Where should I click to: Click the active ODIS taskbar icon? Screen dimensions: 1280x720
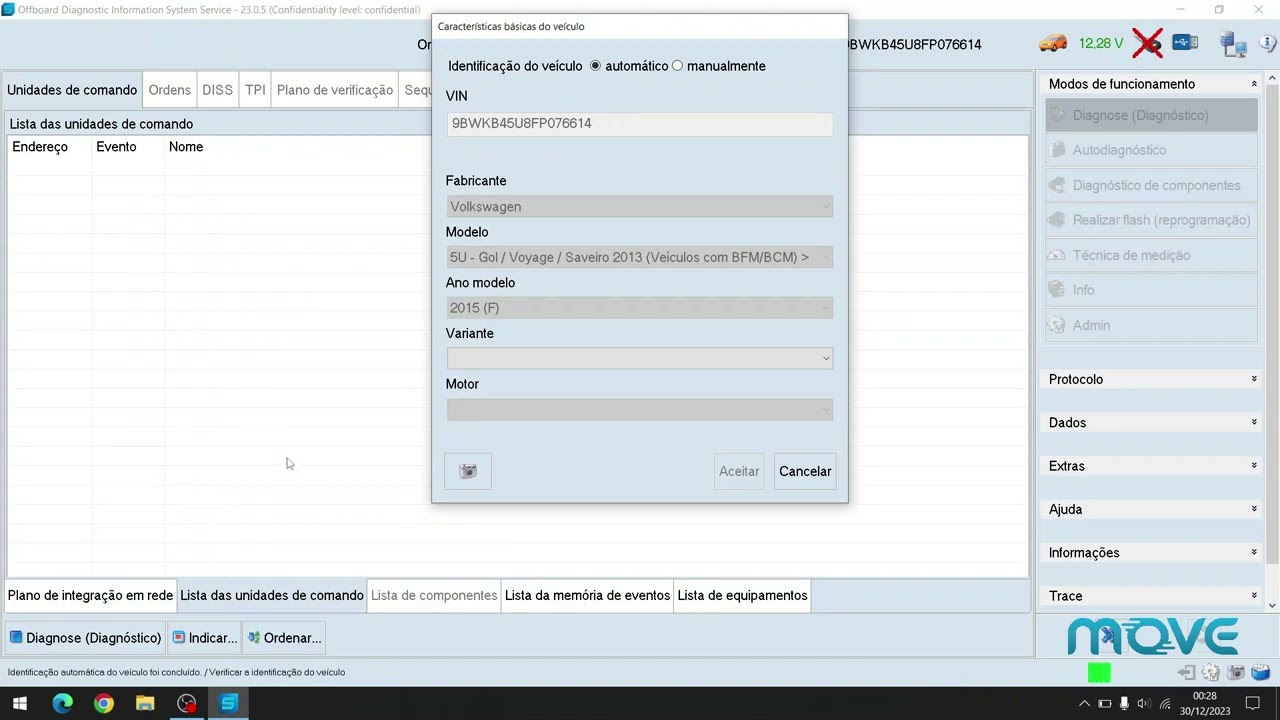point(228,704)
